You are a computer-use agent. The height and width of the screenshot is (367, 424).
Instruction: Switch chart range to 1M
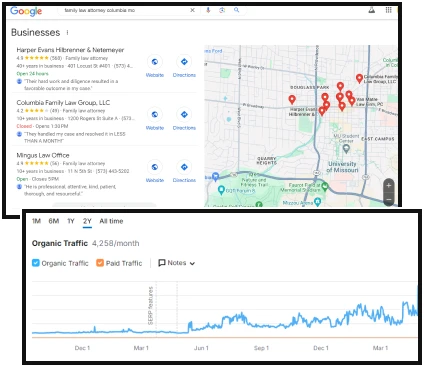point(36,221)
